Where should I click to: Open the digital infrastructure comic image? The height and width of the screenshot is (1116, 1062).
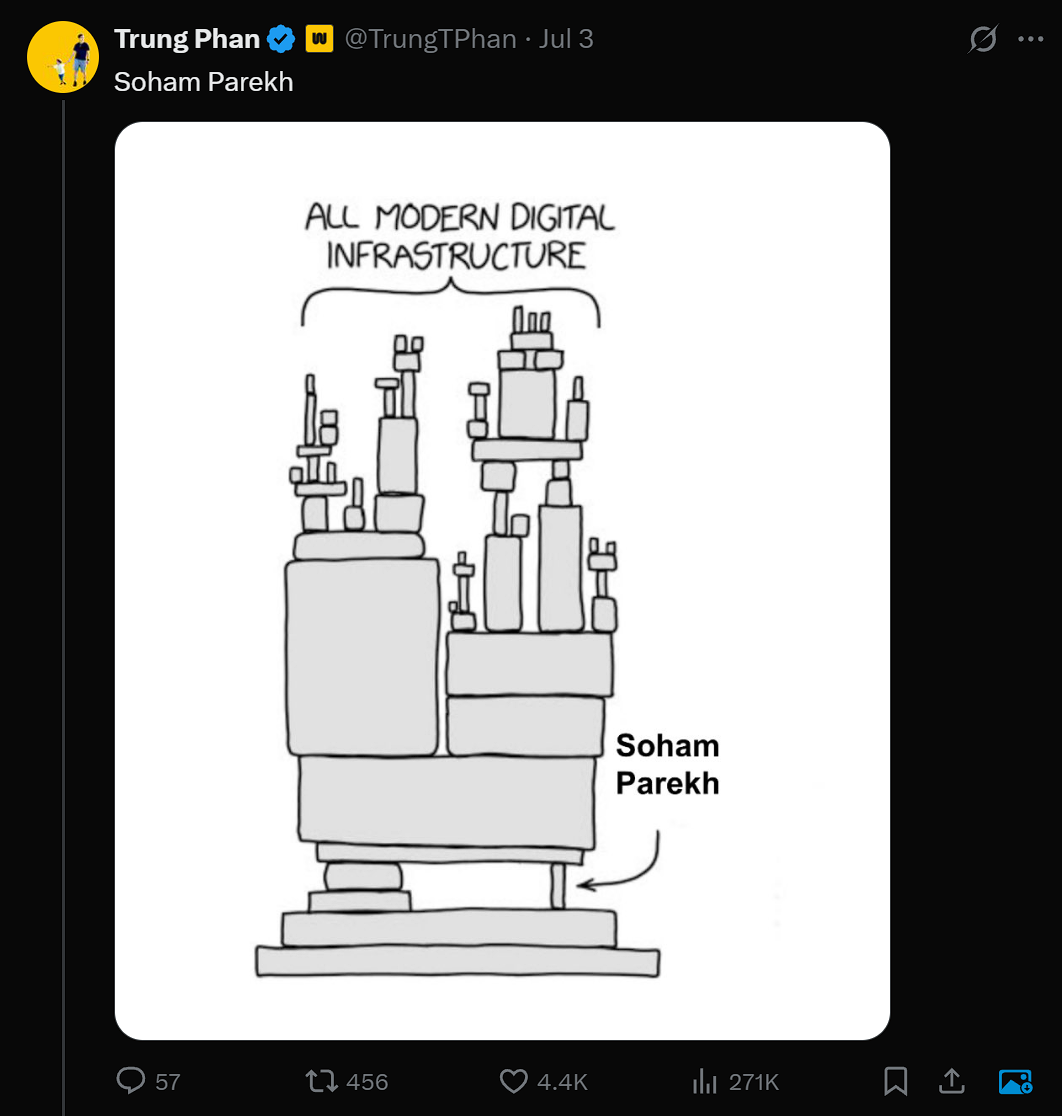pyautogui.click(x=502, y=580)
